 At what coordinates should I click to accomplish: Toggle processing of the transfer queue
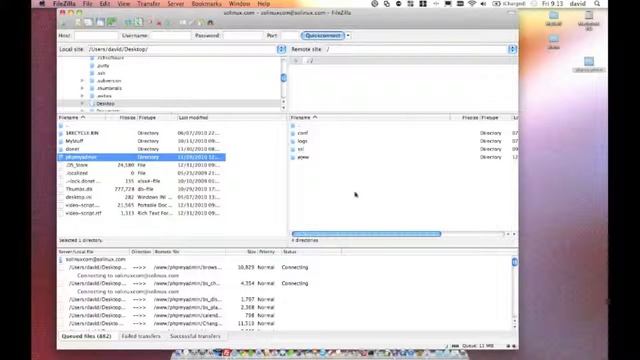point(139,22)
